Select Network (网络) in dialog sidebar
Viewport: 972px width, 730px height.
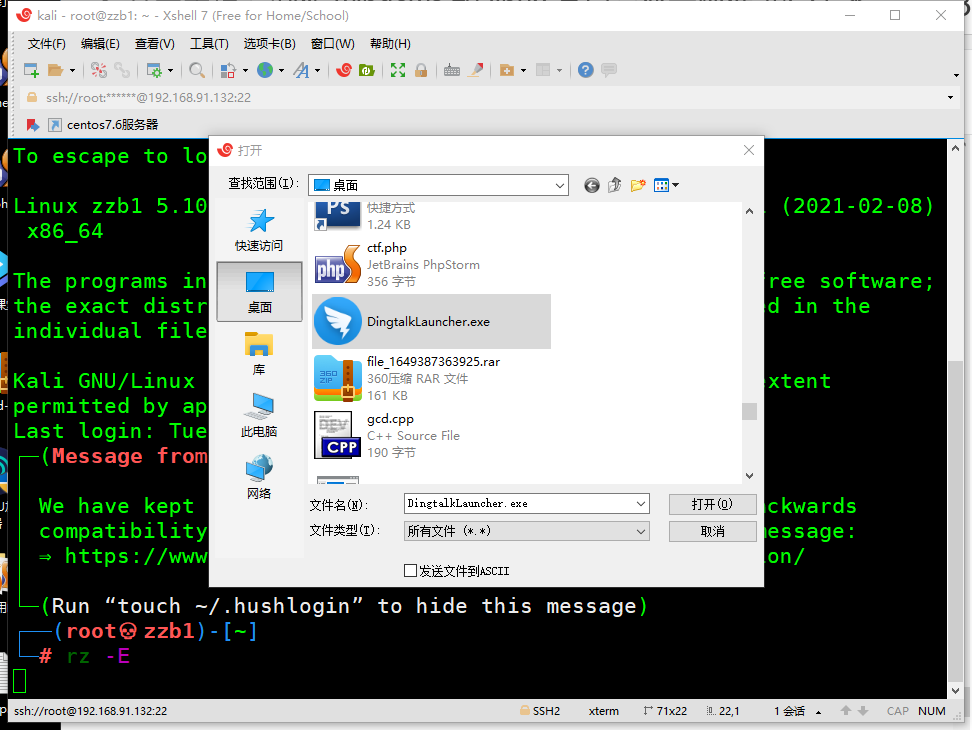[x=259, y=477]
